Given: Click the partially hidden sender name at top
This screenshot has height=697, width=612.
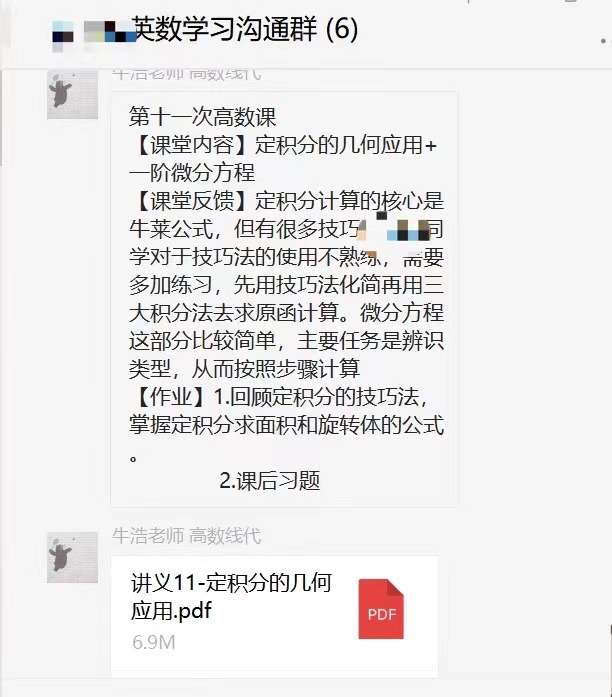Looking at the screenshot, I should [x=187, y=74].
